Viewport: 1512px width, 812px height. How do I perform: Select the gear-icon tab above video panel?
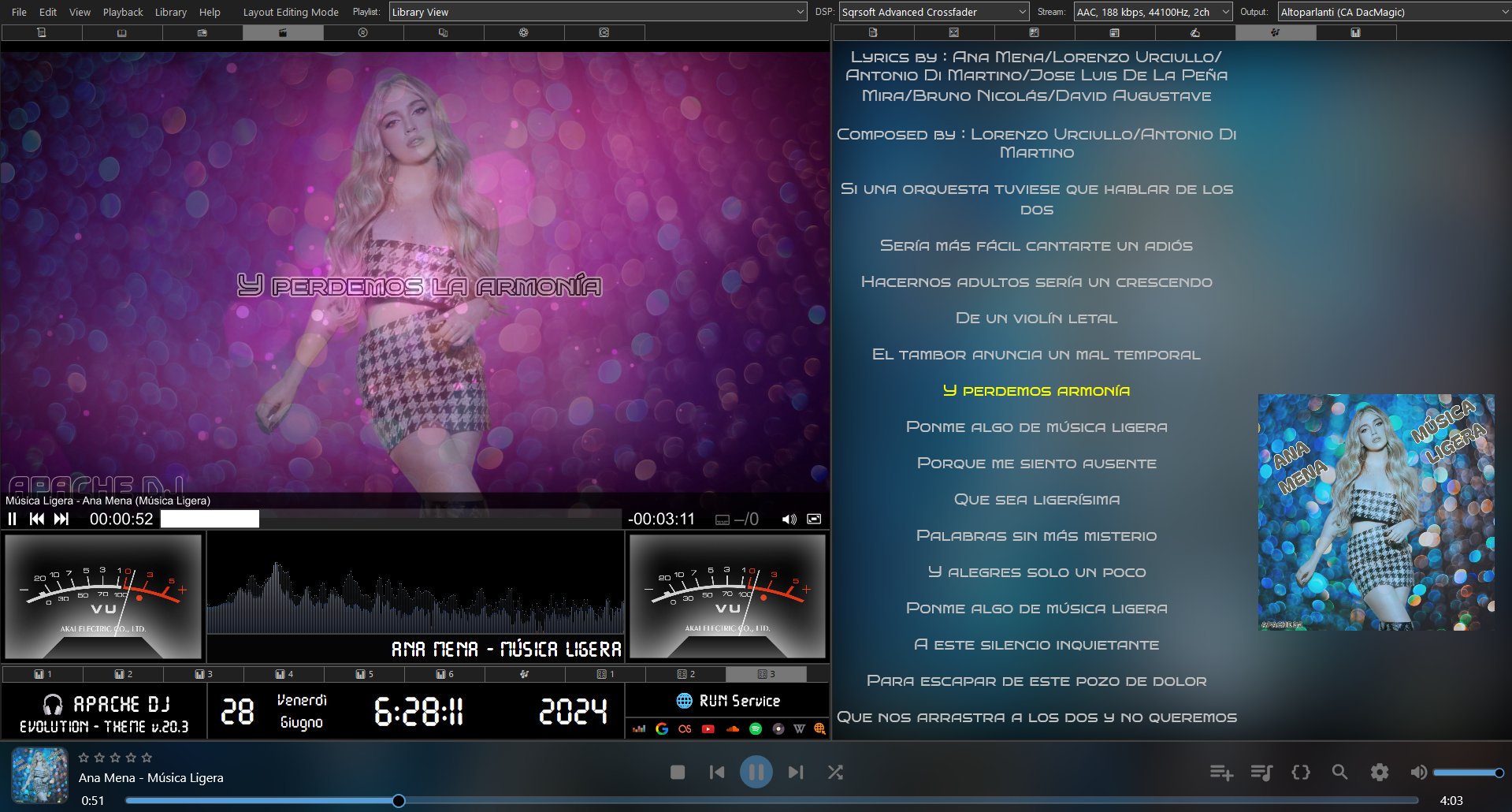tap(524, 32)
